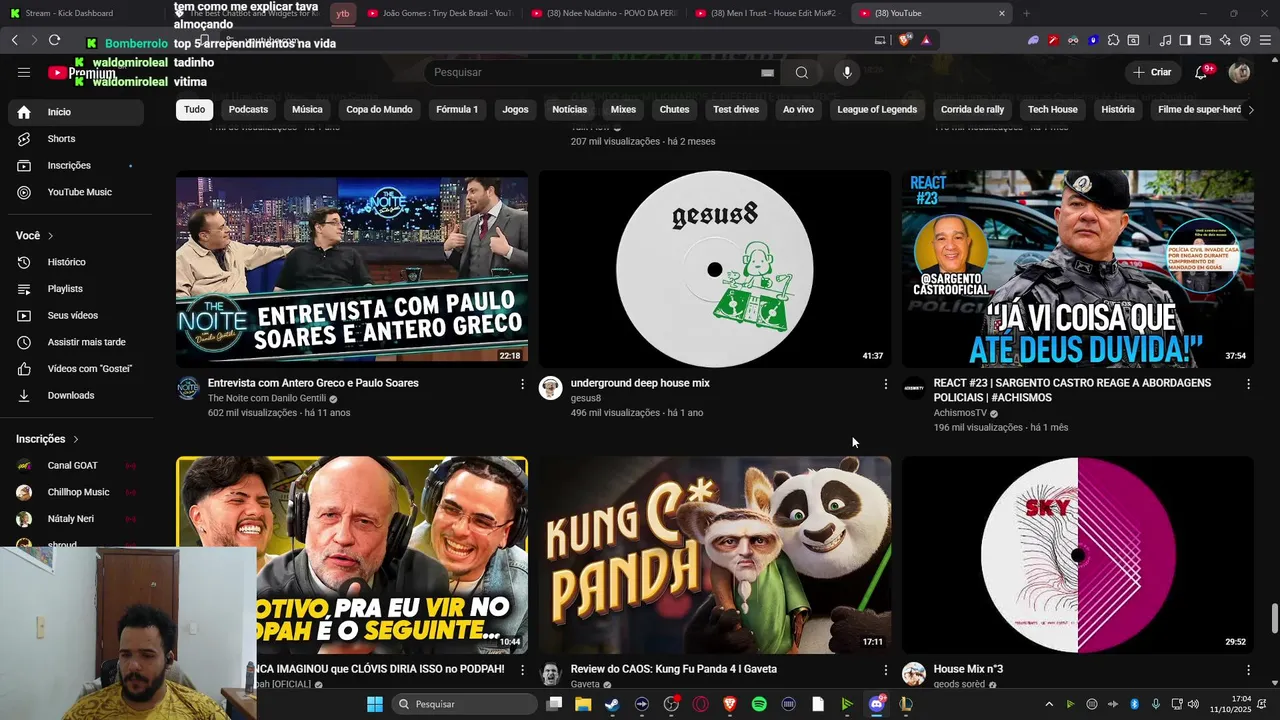Image resolution: width=1280 pixels, height=720 pixels.
Task: Open the House Mix n°3 SKY thumbnail
Action: point(1078,555)
